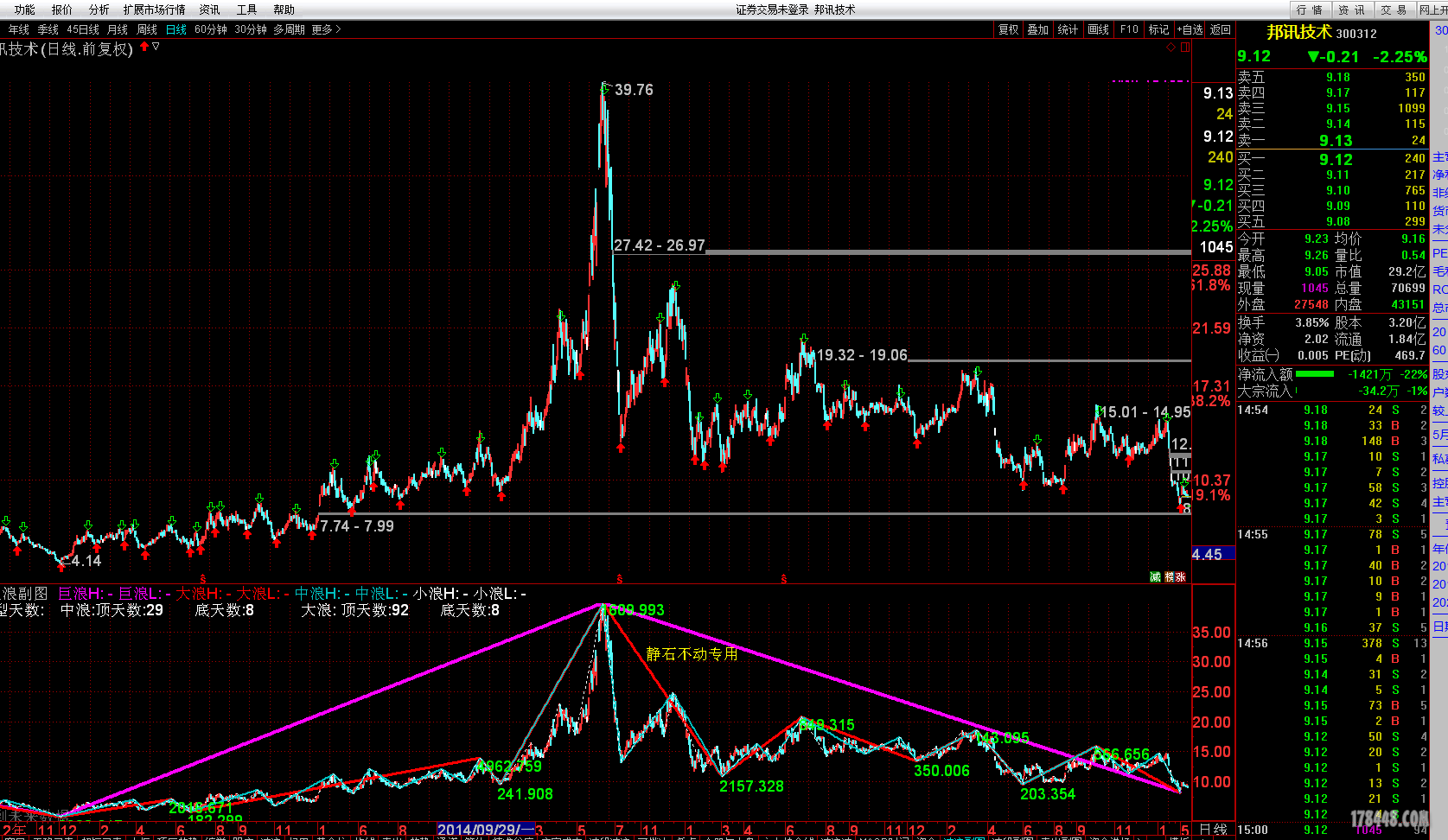Click the 中浪:顶天数:29 indicator text

pyautogui.click(x=112, y=610)
